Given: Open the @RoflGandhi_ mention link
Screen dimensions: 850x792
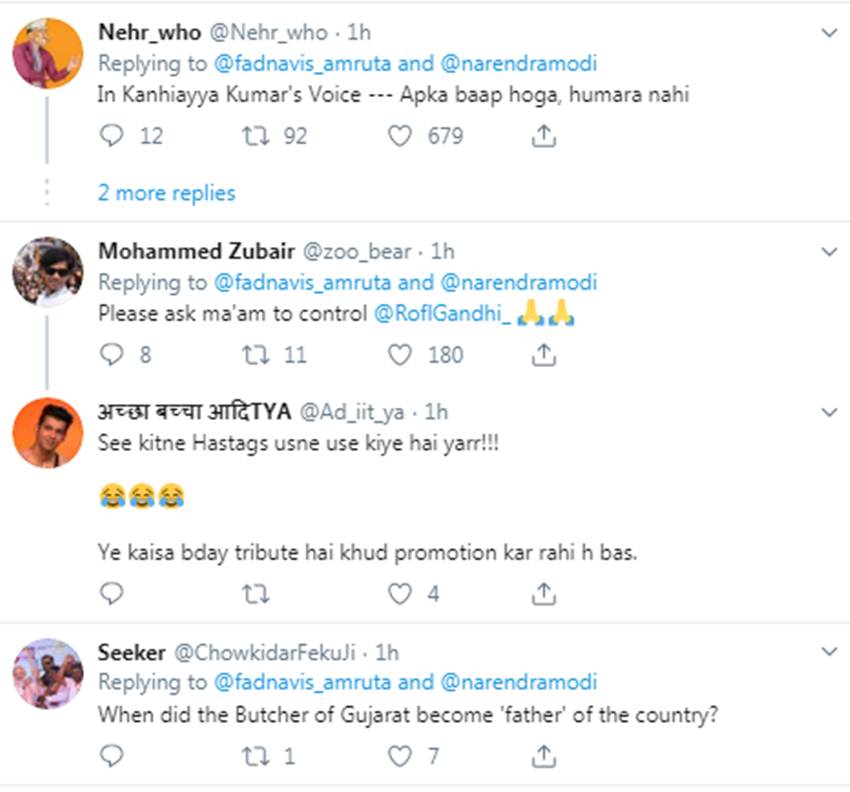Looking at the screenshot, I should click(x=443, y=314).
